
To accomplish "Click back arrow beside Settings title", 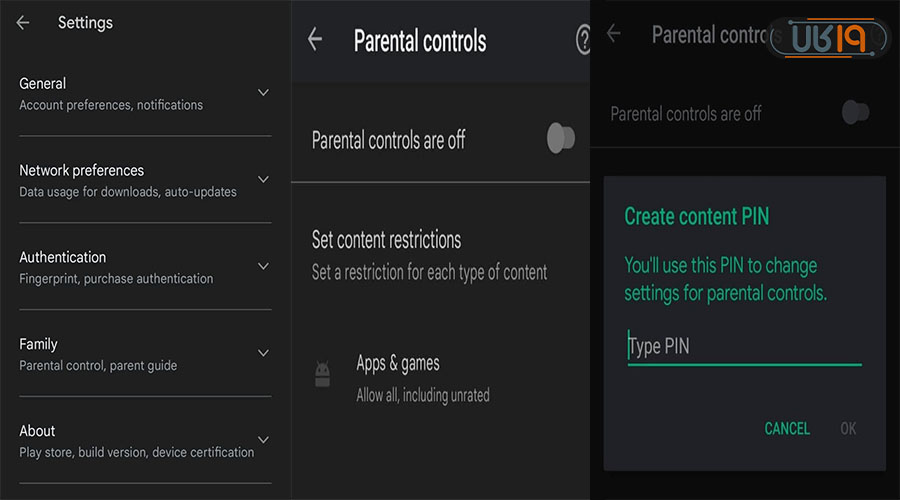I will coord(23,22).
